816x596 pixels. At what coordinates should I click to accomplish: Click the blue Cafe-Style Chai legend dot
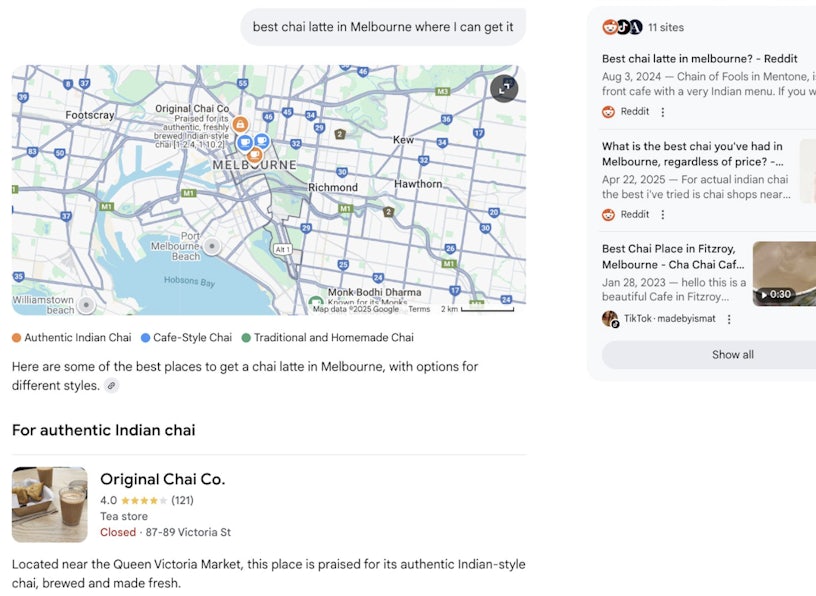(x=146, y=338)
